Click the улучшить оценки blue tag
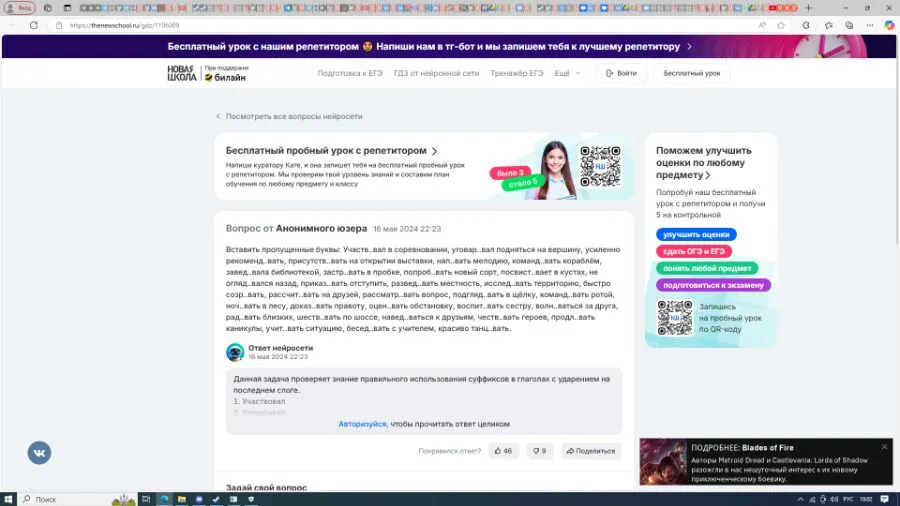Viewport: 900px width, 506px height. (x=696, y=235)
